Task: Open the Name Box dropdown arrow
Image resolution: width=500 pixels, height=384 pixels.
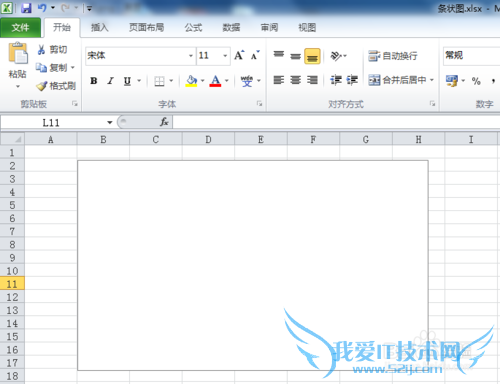Action: coord(109,122)
